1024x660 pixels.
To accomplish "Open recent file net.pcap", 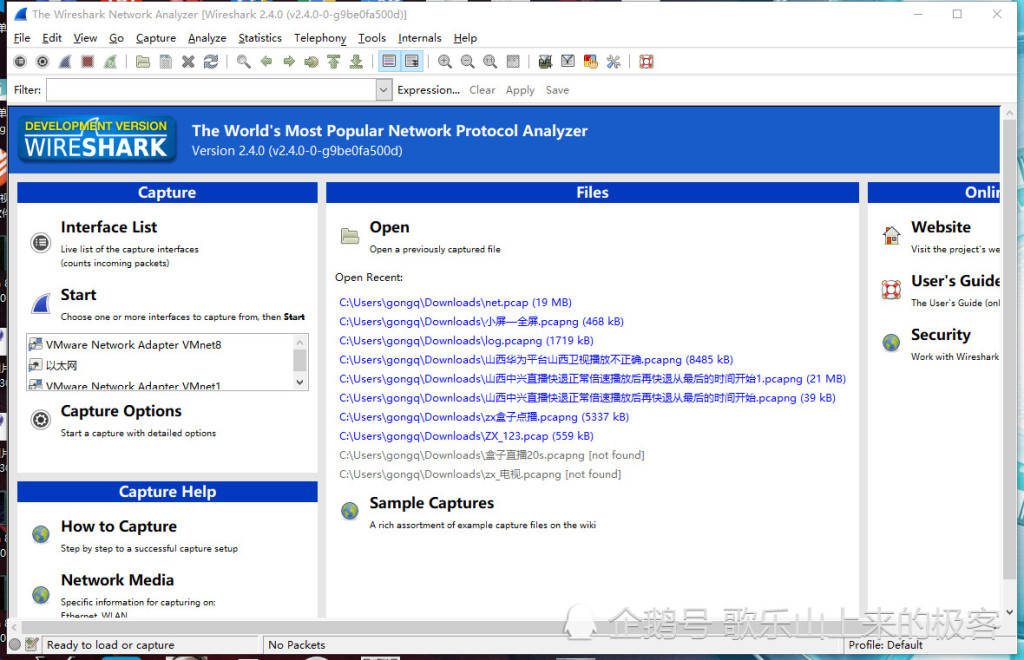I will tap(455, 302).
